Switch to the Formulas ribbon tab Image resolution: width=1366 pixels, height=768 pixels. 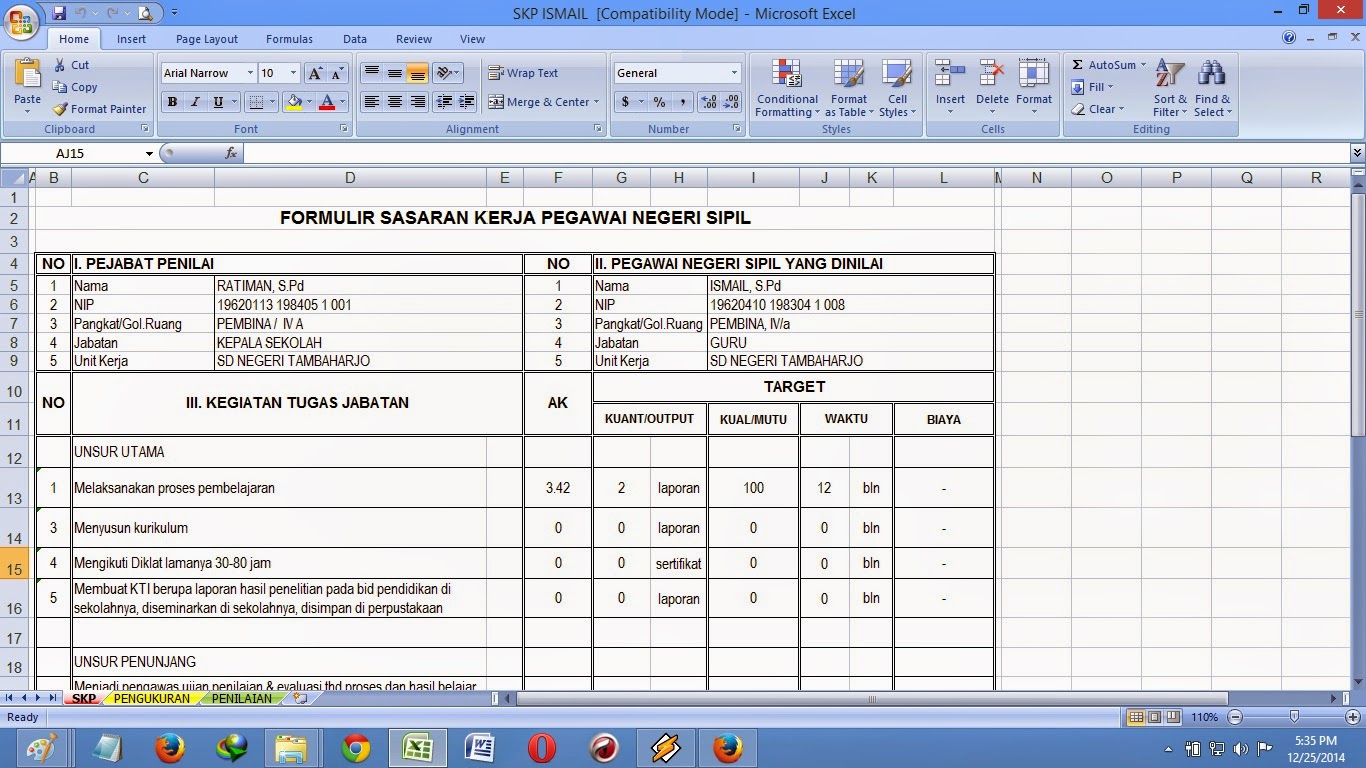[x=289, y=39]
